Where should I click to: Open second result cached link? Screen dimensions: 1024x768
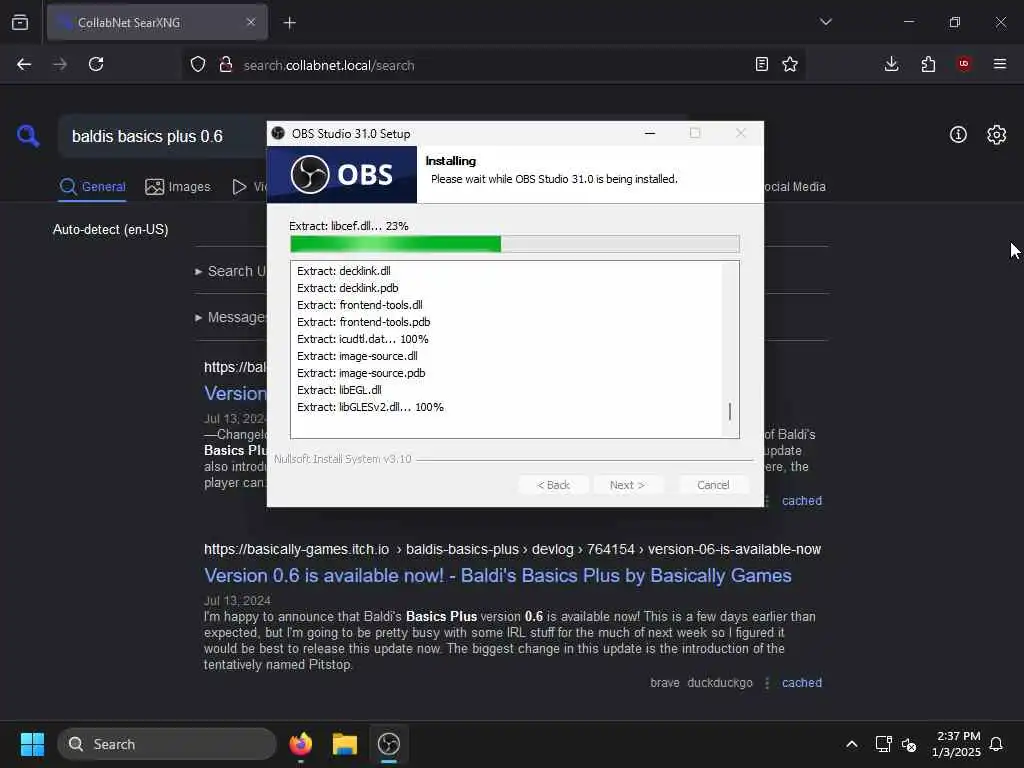(x=802, y=682)
